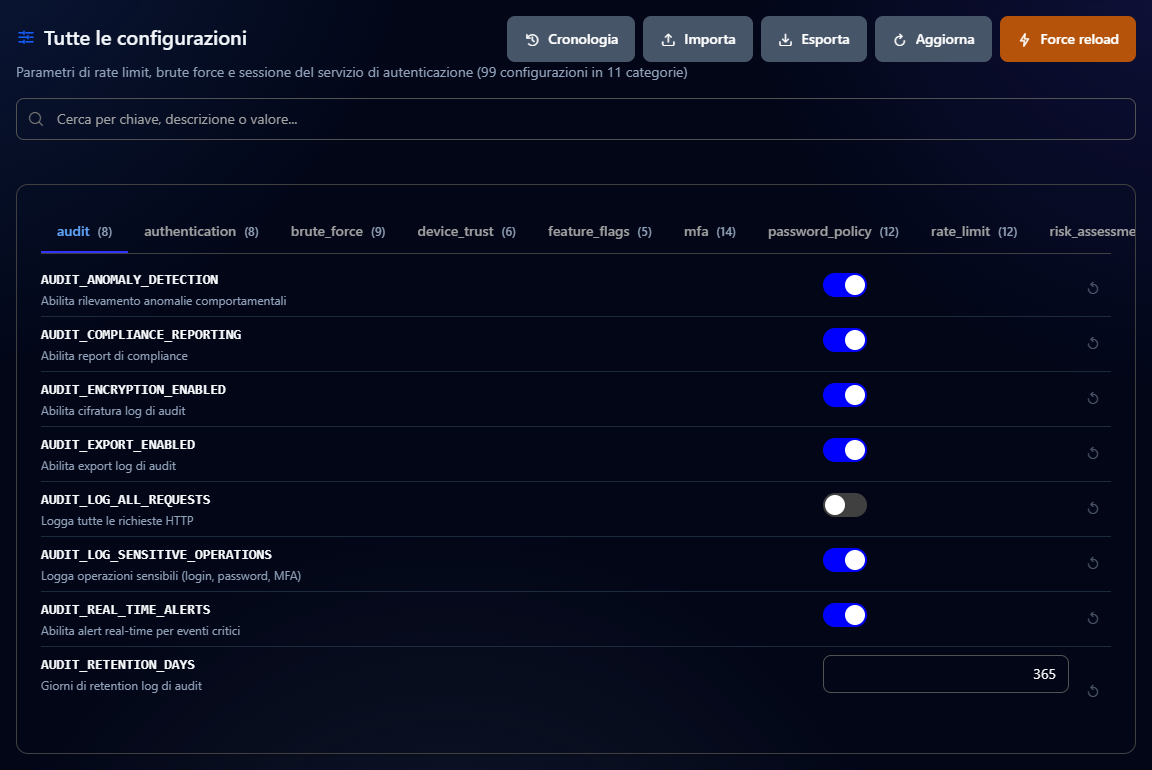This screenshot has height=770, width=1152.
Task: Go to the feature_flags tab
Action: 600,231
